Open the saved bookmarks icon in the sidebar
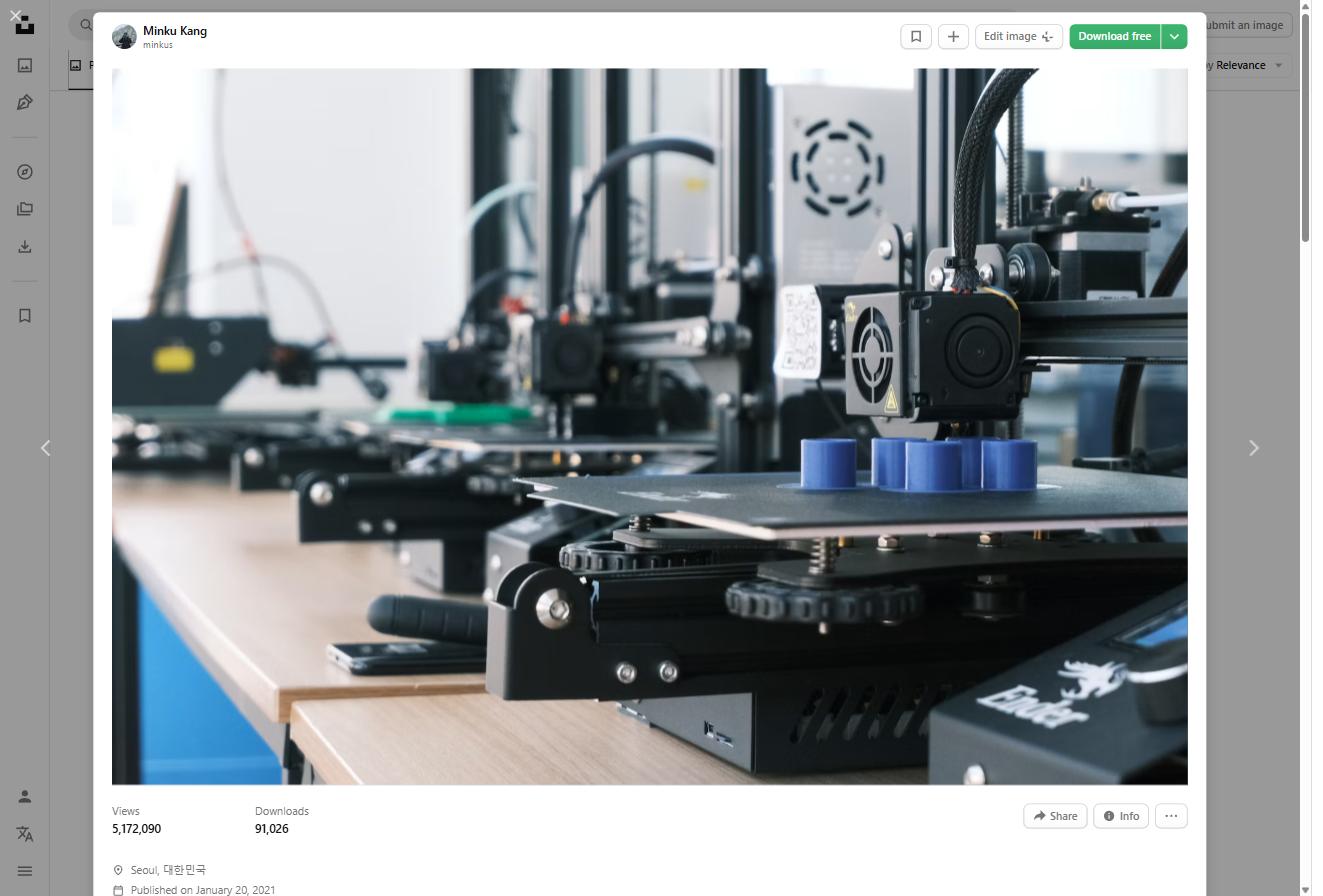The width and height of the screenshot is (1323, 896). tap(25, 316)
